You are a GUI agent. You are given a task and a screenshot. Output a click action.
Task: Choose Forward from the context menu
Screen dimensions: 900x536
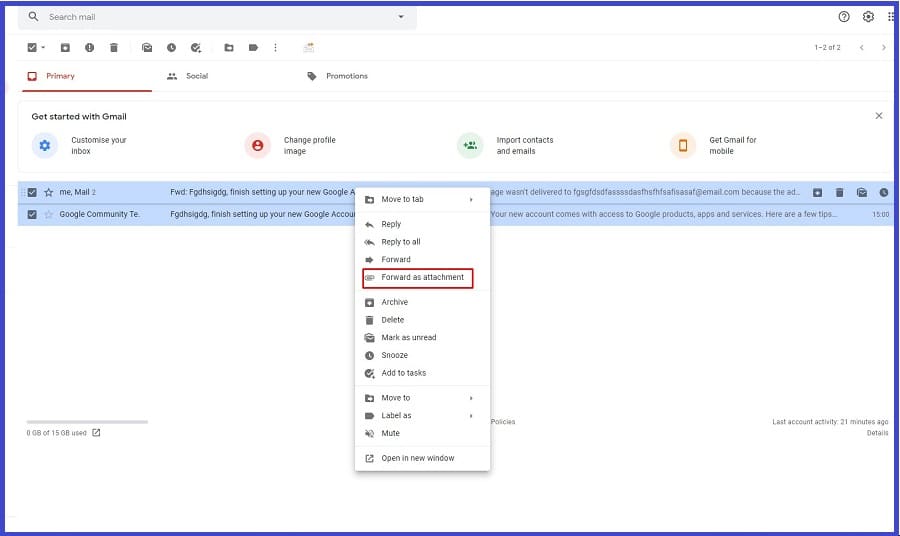point(422,259)
